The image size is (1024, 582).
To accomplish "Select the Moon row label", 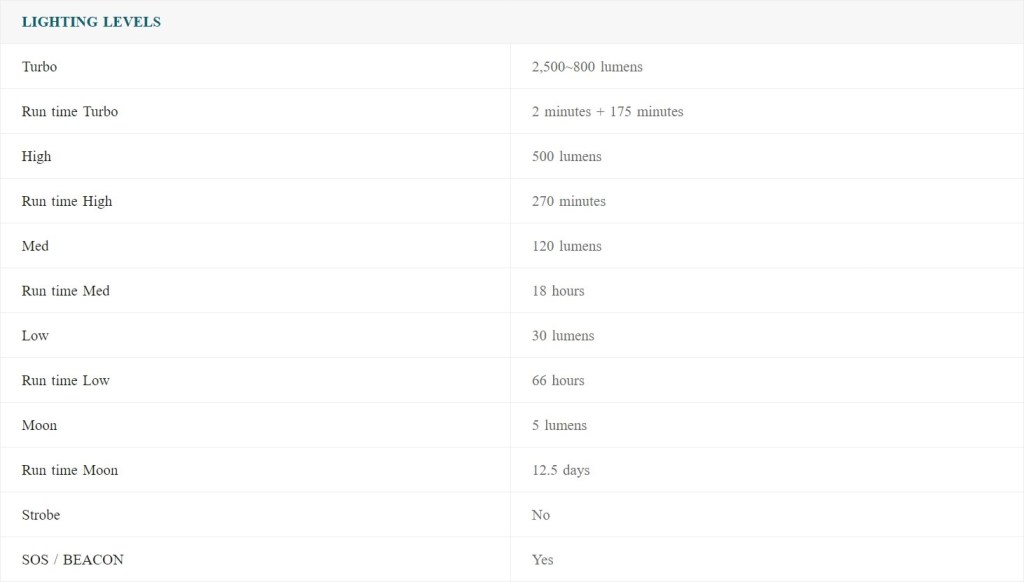I will (x=40, y=426).
